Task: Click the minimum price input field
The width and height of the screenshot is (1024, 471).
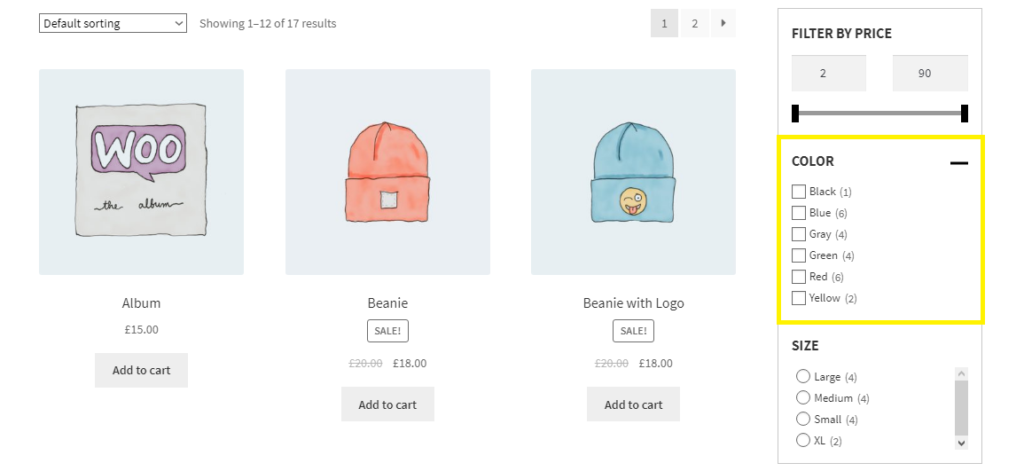Action: tap(829, 73)
